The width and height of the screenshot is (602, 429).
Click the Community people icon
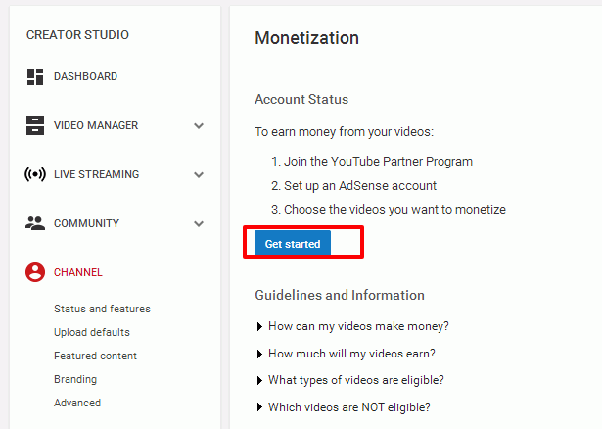(x=35, y=223)
